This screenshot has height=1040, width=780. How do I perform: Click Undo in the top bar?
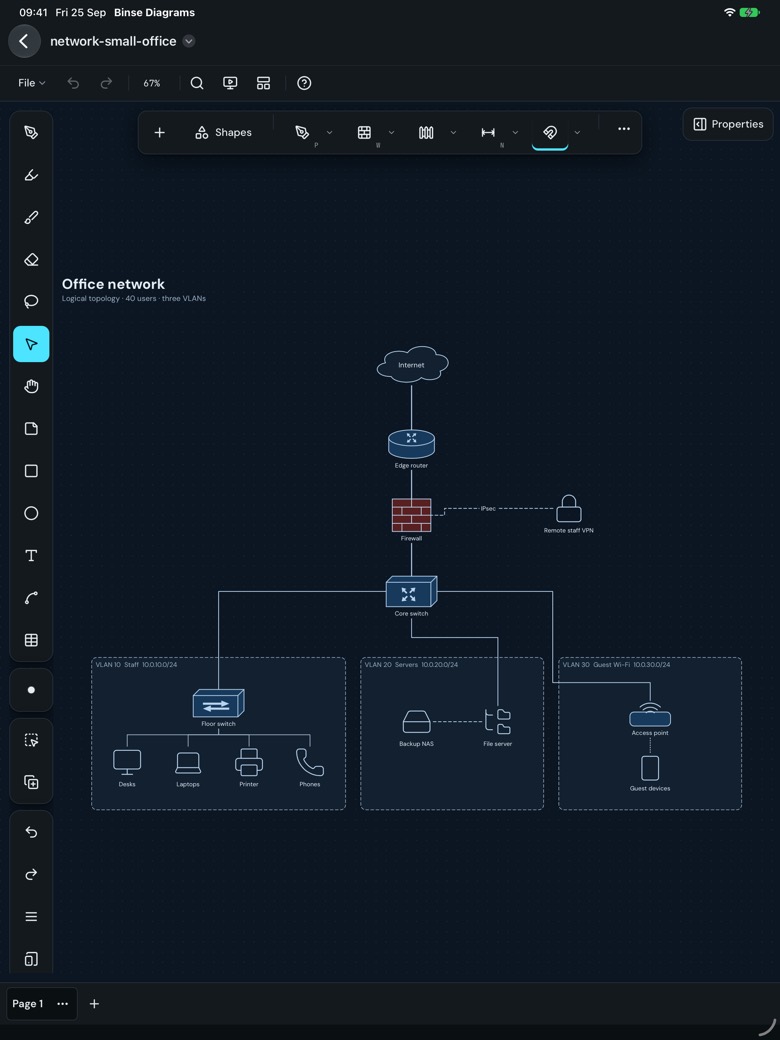[x=74, y=83]
